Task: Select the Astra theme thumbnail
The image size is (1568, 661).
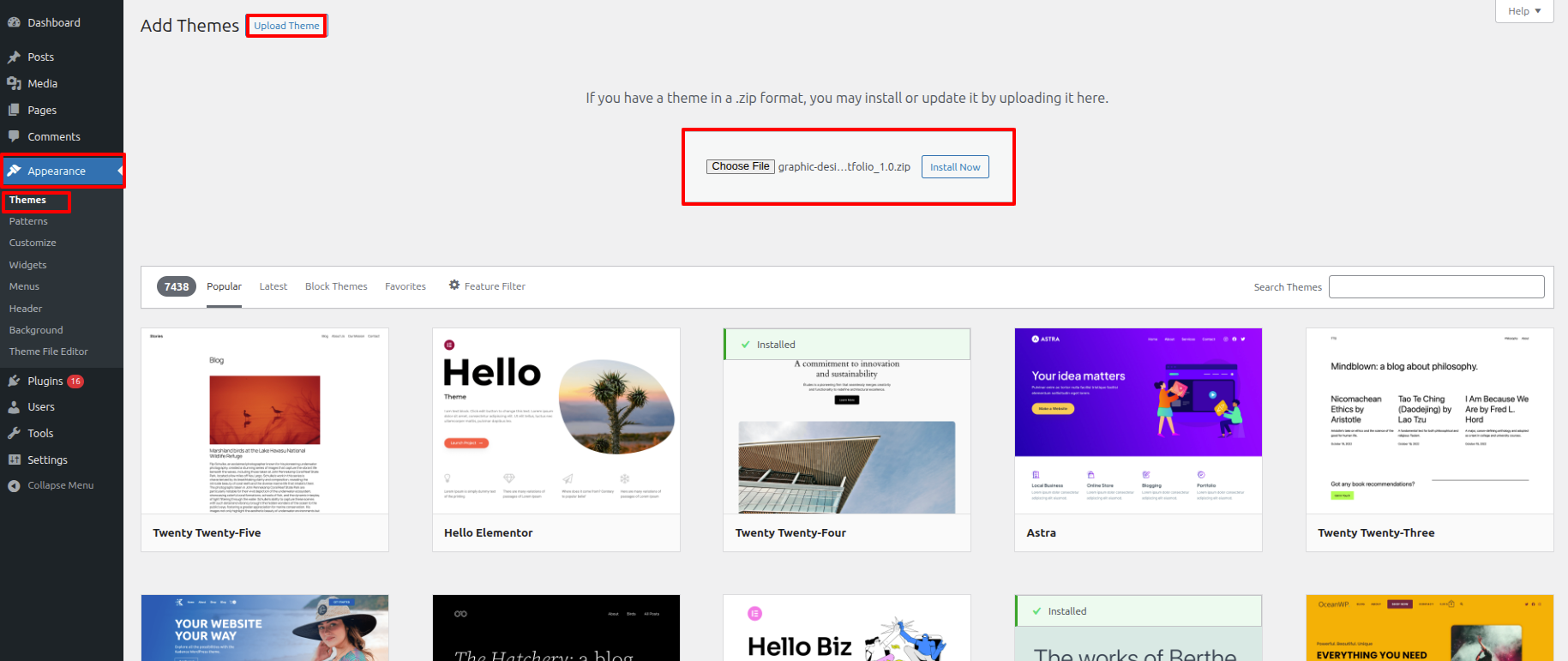Action: [1138, 421]
